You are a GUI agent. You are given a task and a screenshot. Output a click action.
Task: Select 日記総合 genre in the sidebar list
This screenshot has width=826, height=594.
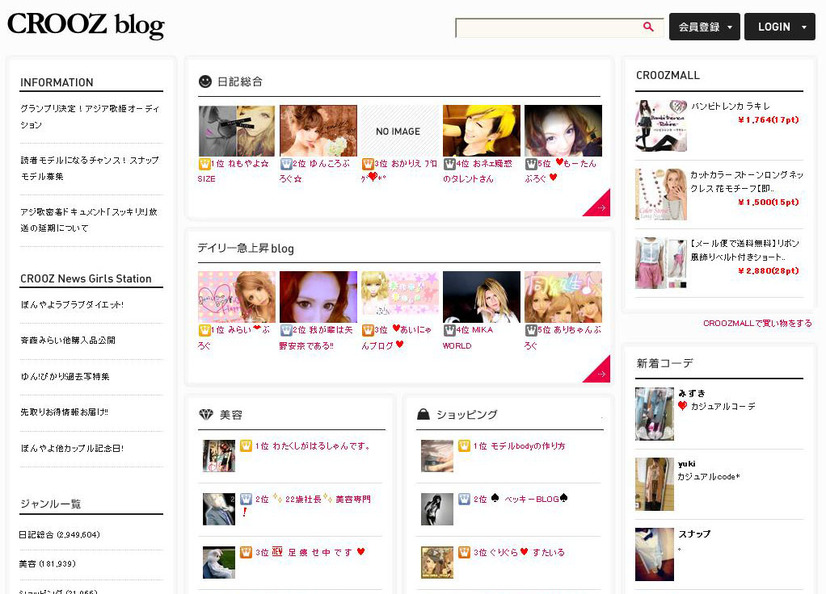pos(59,535)
